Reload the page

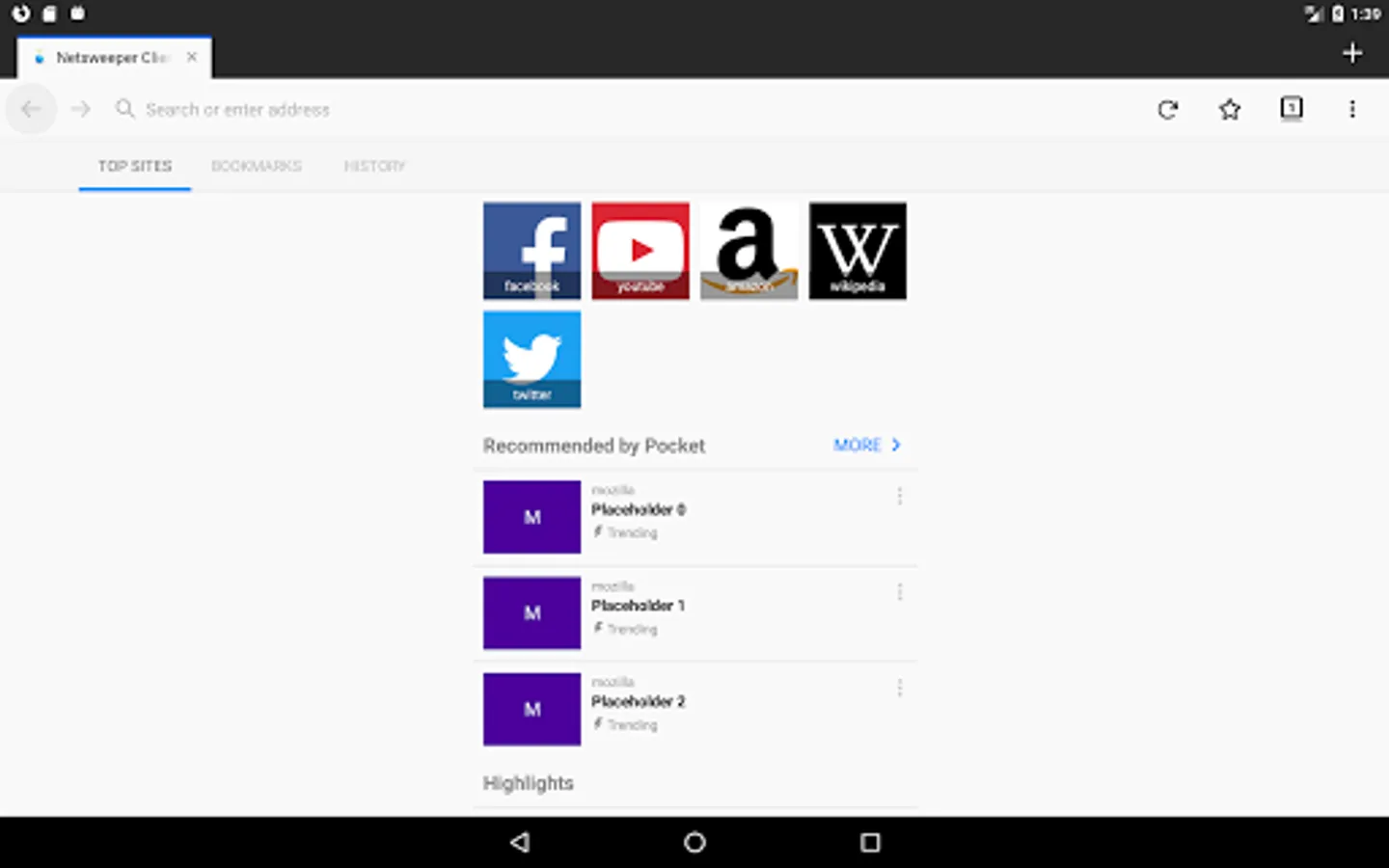[x=1167, y=109]
